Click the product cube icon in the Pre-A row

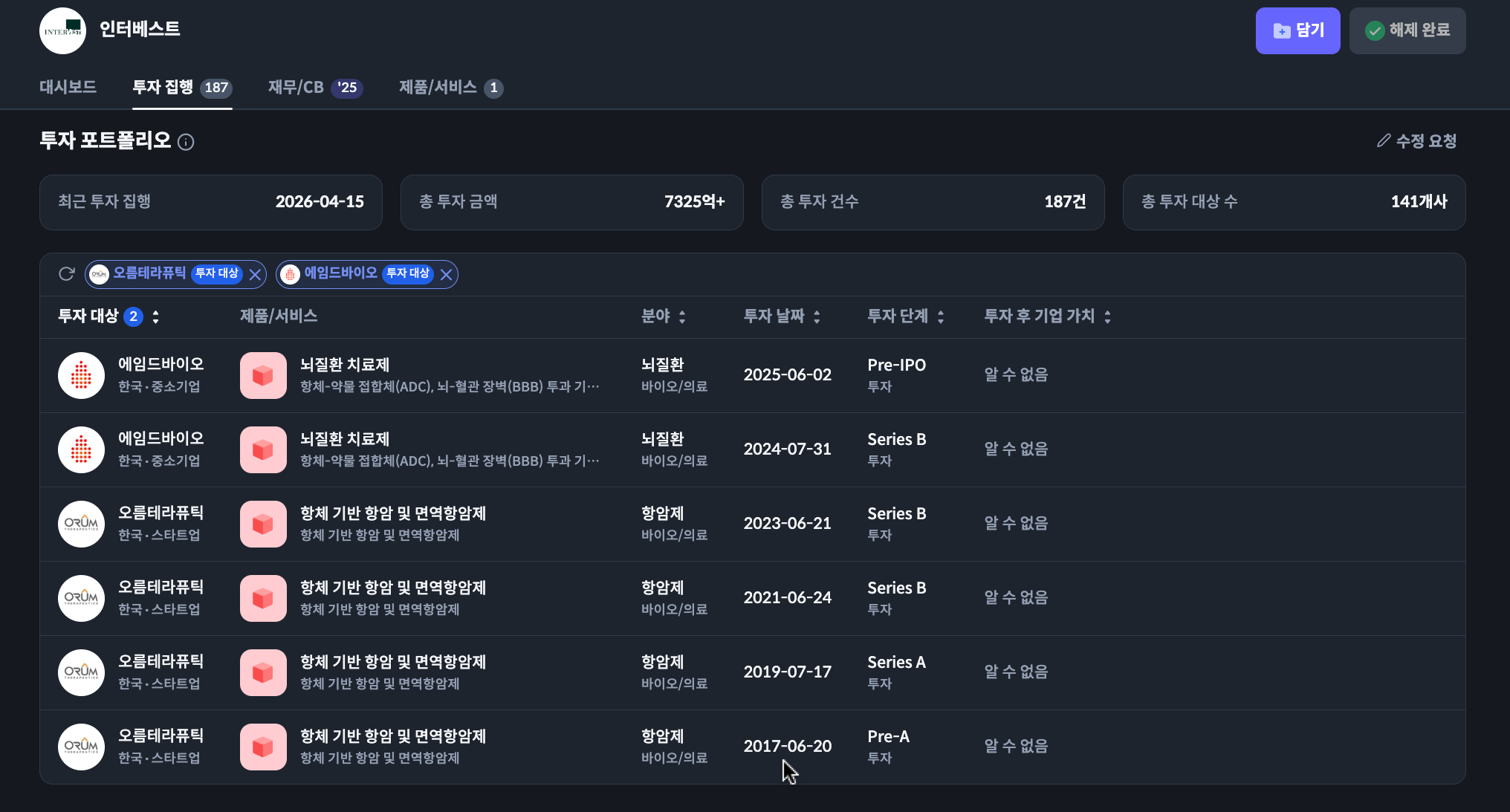tap(263, 747)
